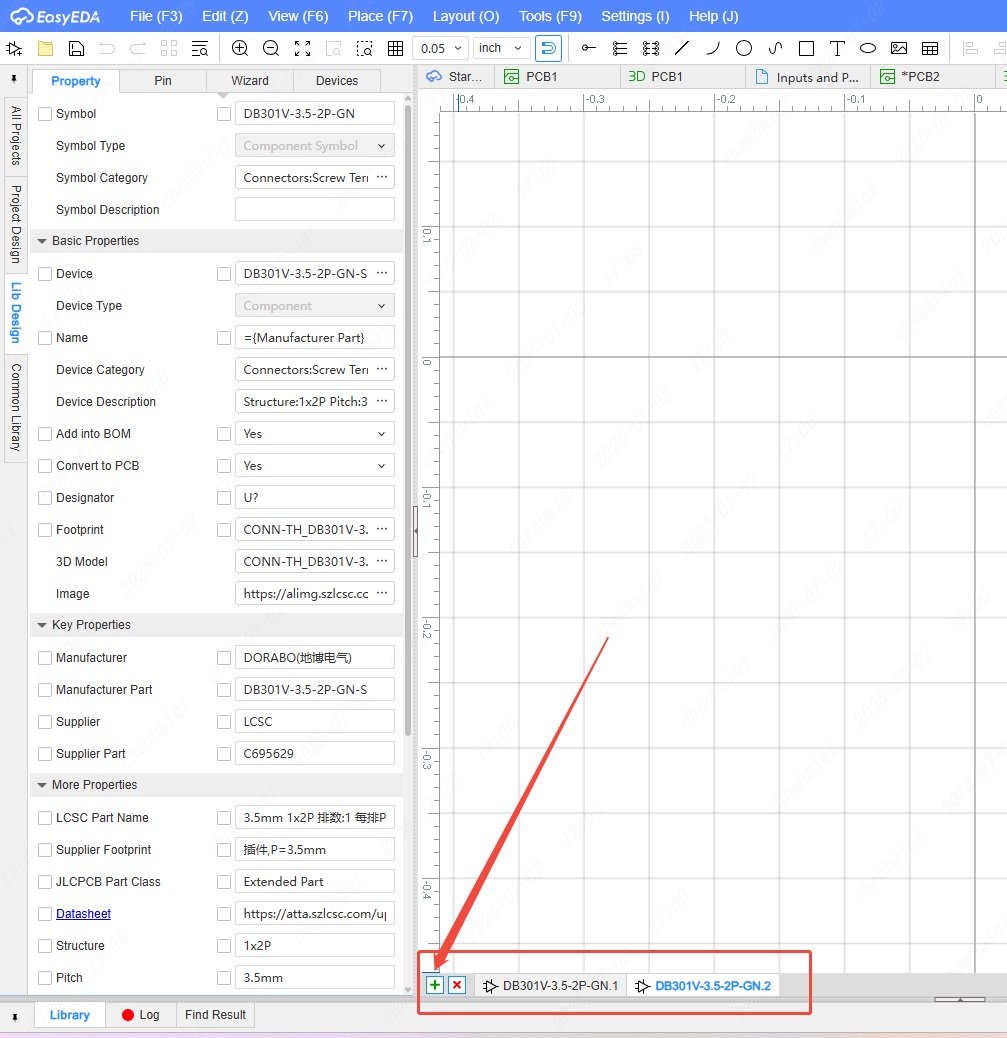Click the red delete part button

click(x=457, y=985)
